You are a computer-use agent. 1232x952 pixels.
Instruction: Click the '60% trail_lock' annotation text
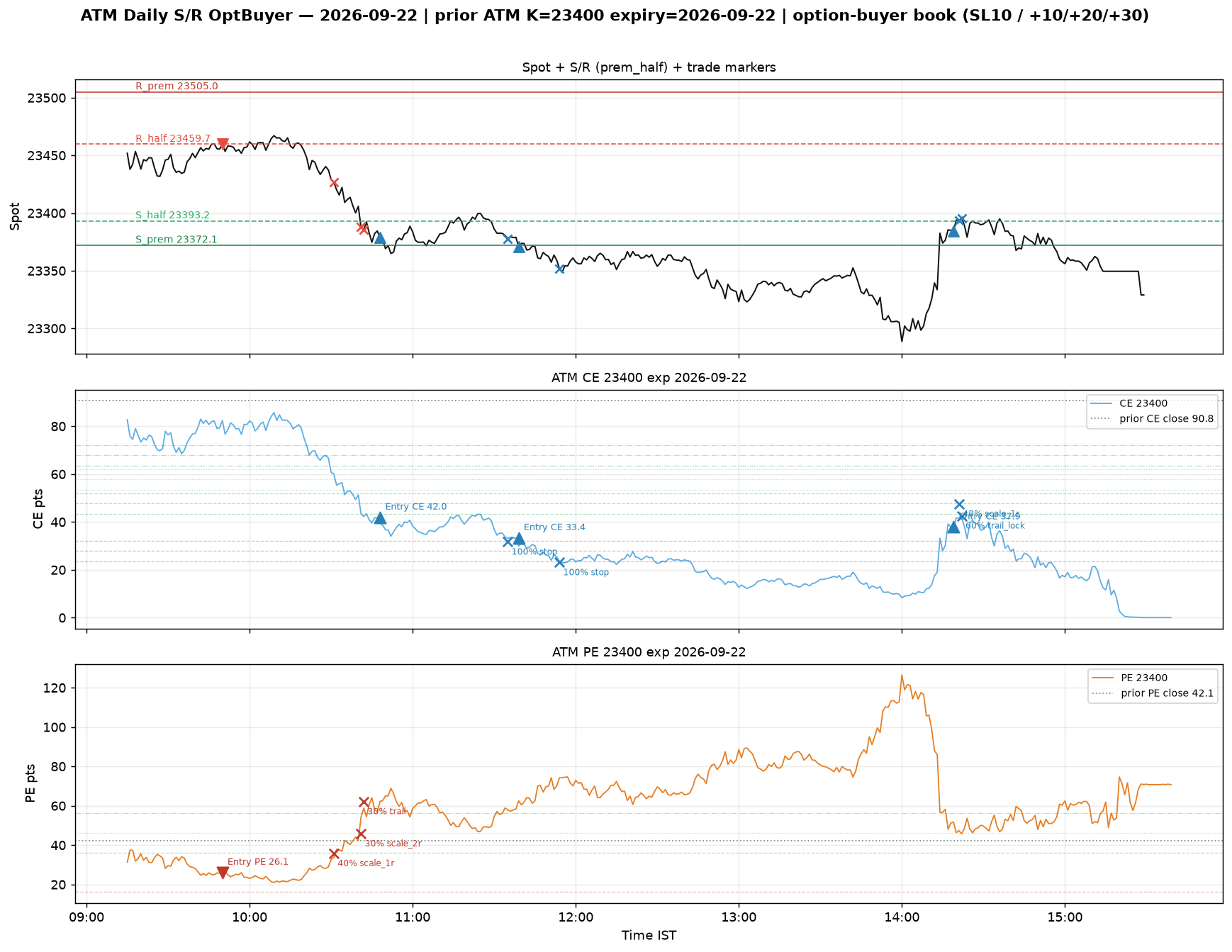[x=995, y=526]
